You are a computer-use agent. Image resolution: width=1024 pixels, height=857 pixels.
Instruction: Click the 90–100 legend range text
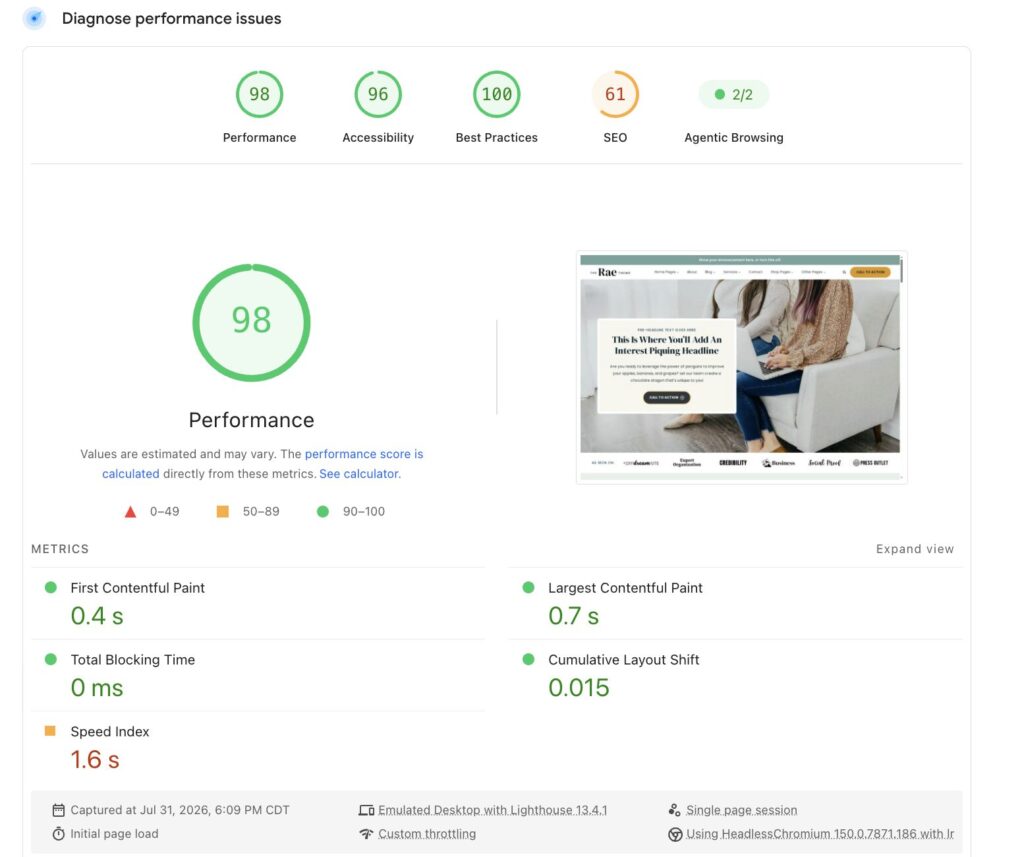click(x=364, y=511)
